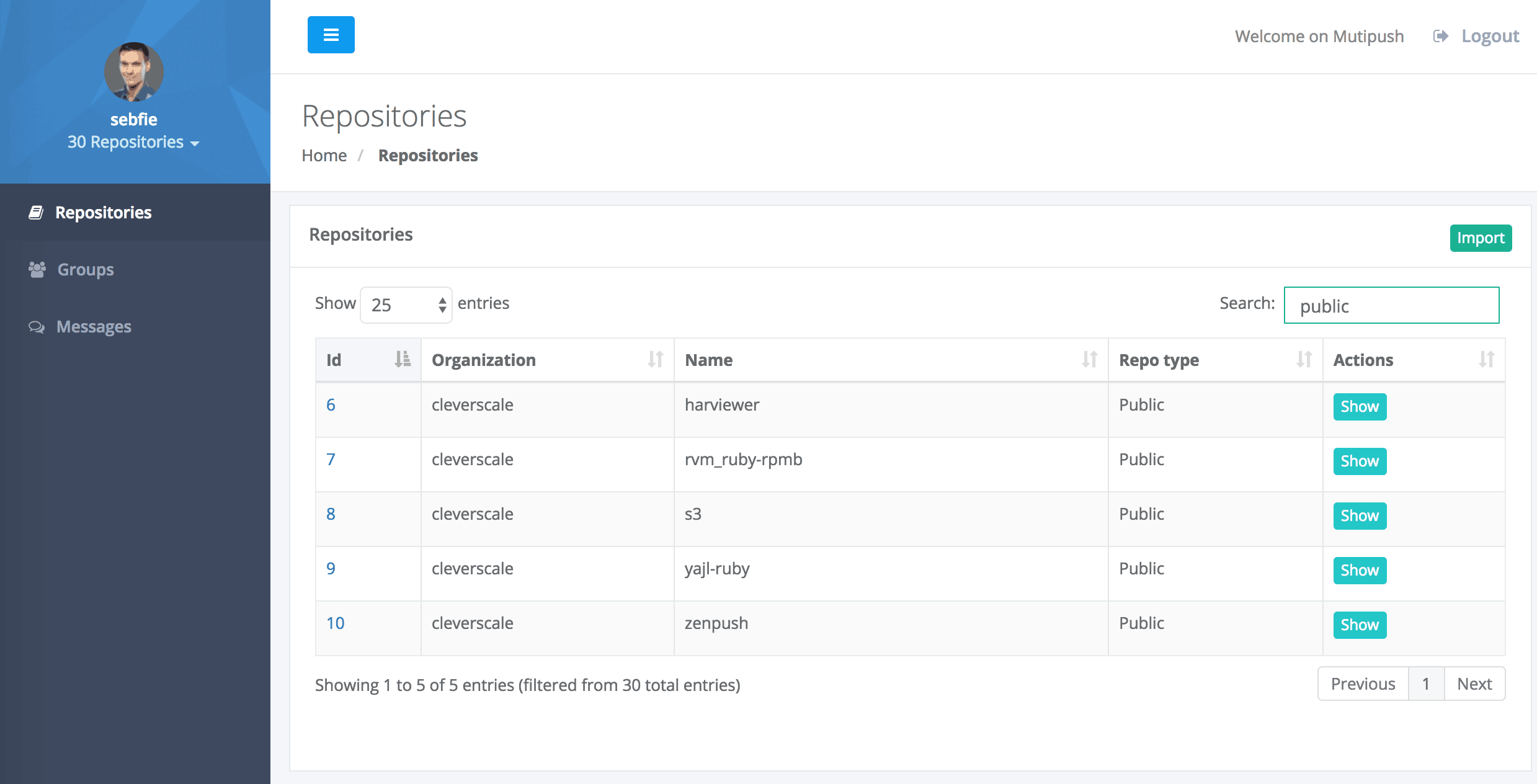Image resolution: width=1537 pixels, height=784 pixels.
Task: Click the sebfie username text
Action: click(x=134, y=119)
